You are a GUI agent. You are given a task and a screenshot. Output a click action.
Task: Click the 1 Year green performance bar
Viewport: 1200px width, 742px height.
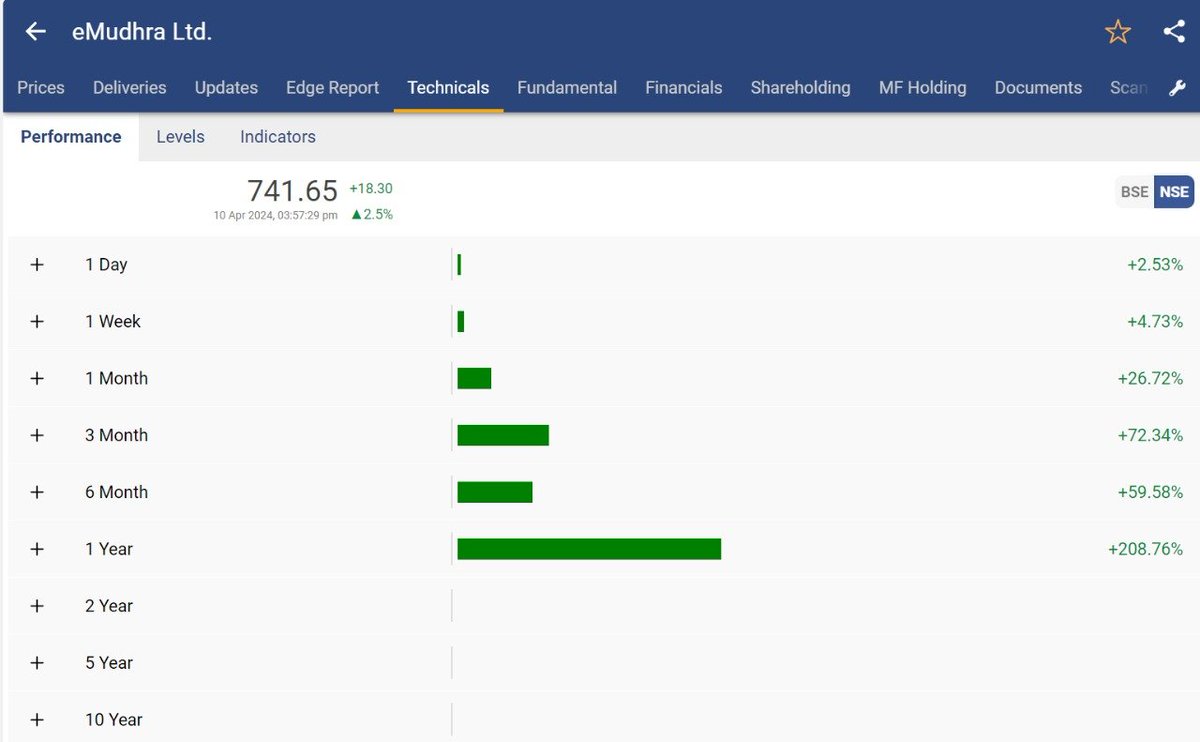pyautogui.click(x=589, y=549)
